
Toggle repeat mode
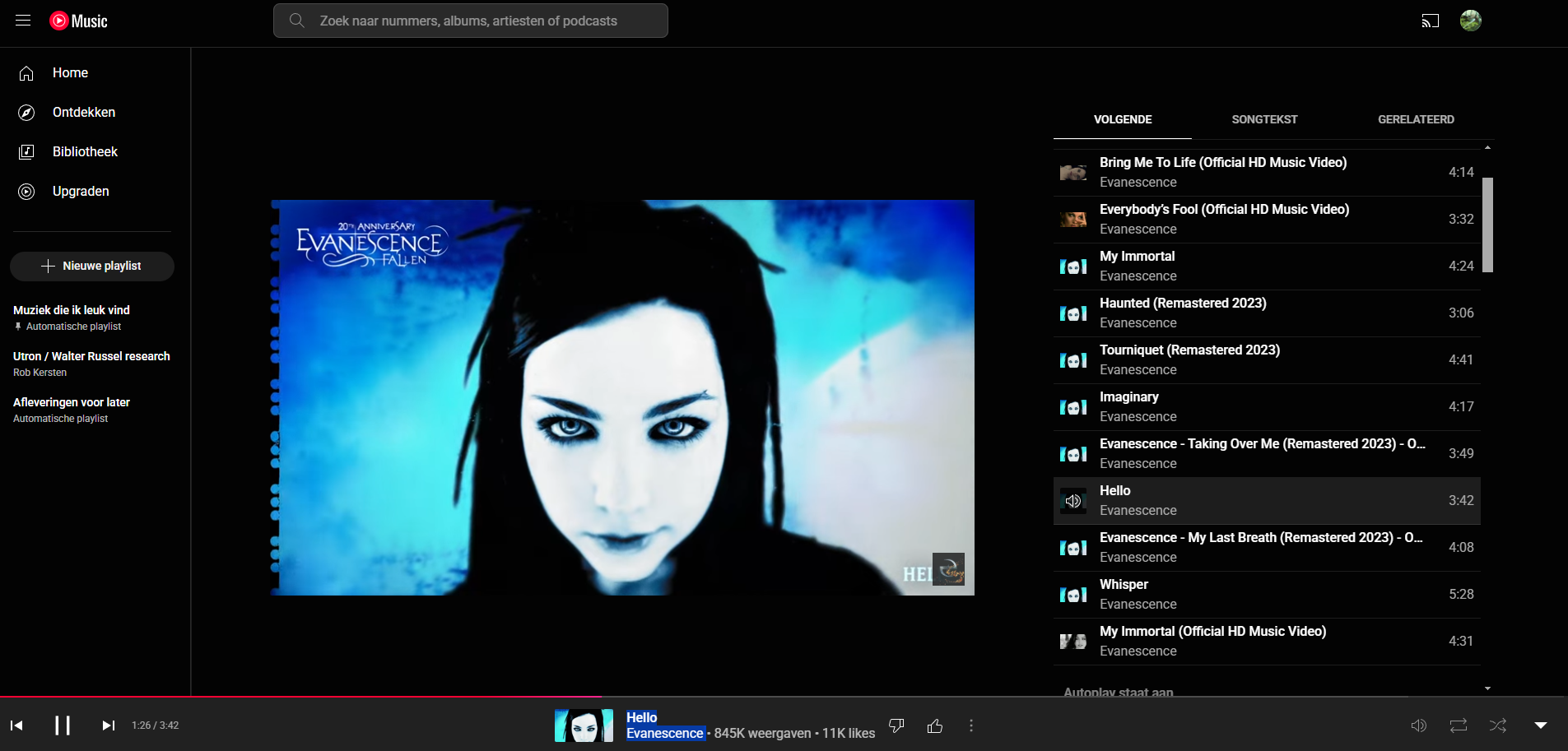click(x=1459, y=726)
